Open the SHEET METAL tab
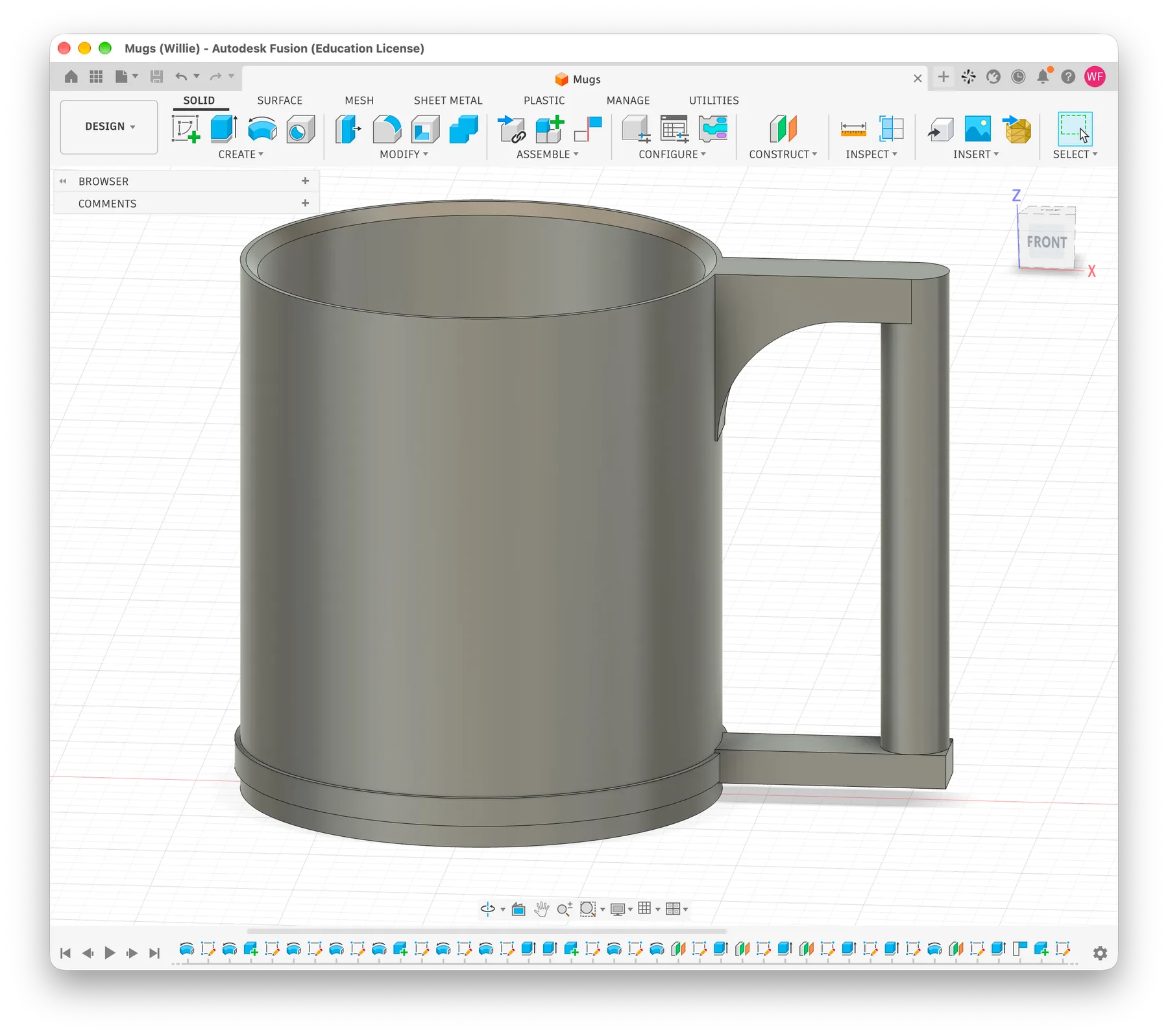 coord(448,101)
